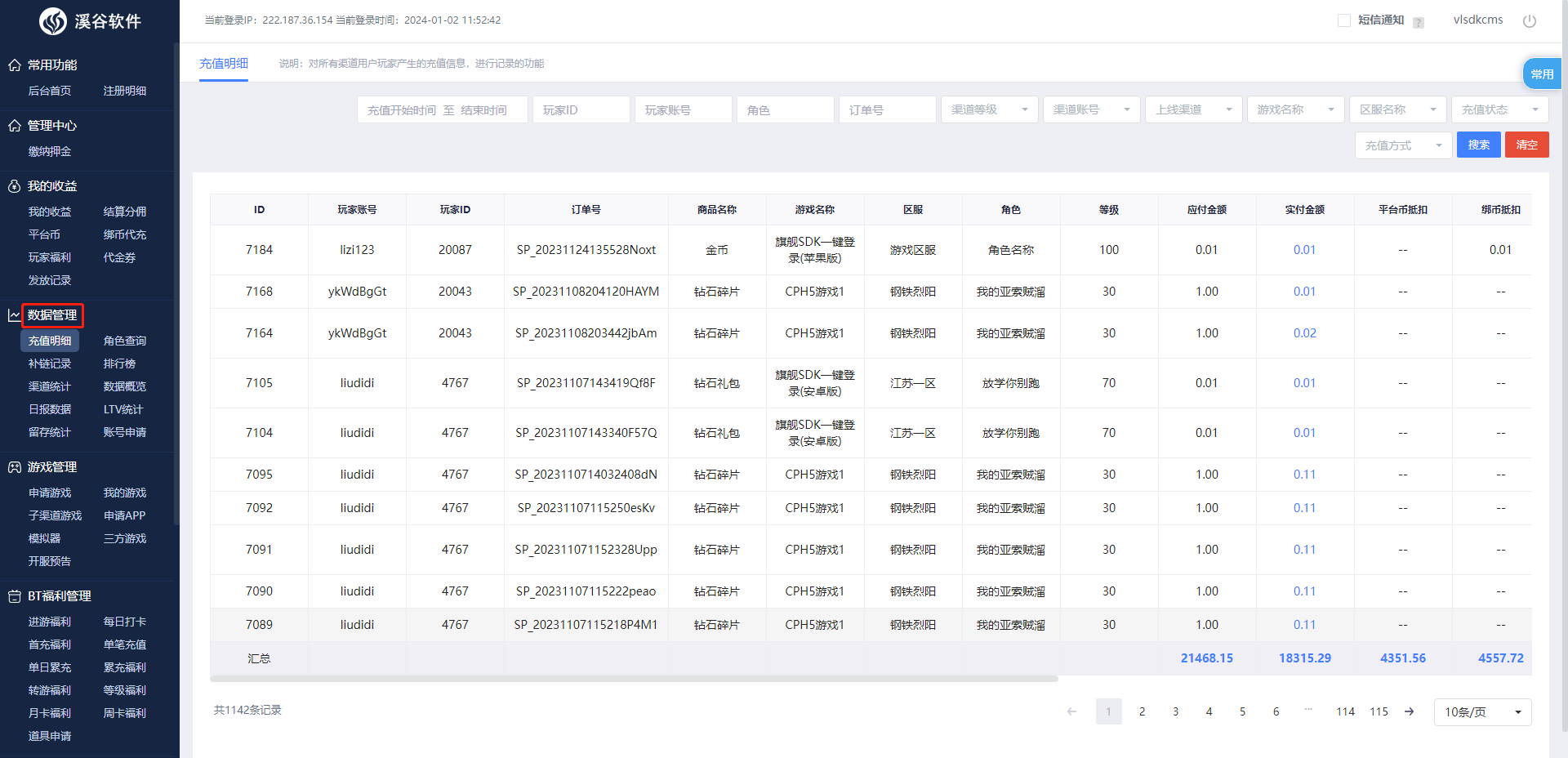Viewport: 1568px width, 758px height.
Task: Open 注册明细 in the sidebar
Action: point(125,91)
